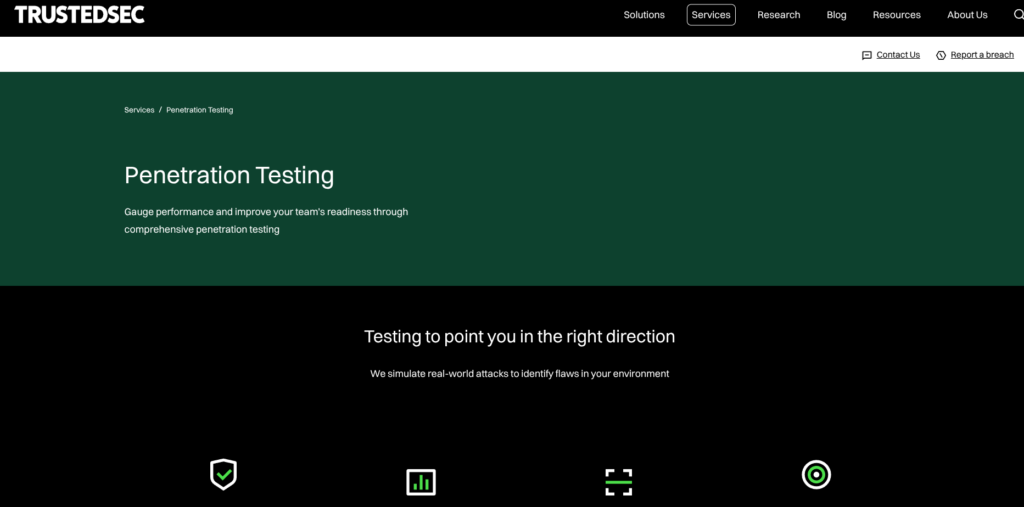Click 'We simulate real-world attacks' text

pos(520,374)
